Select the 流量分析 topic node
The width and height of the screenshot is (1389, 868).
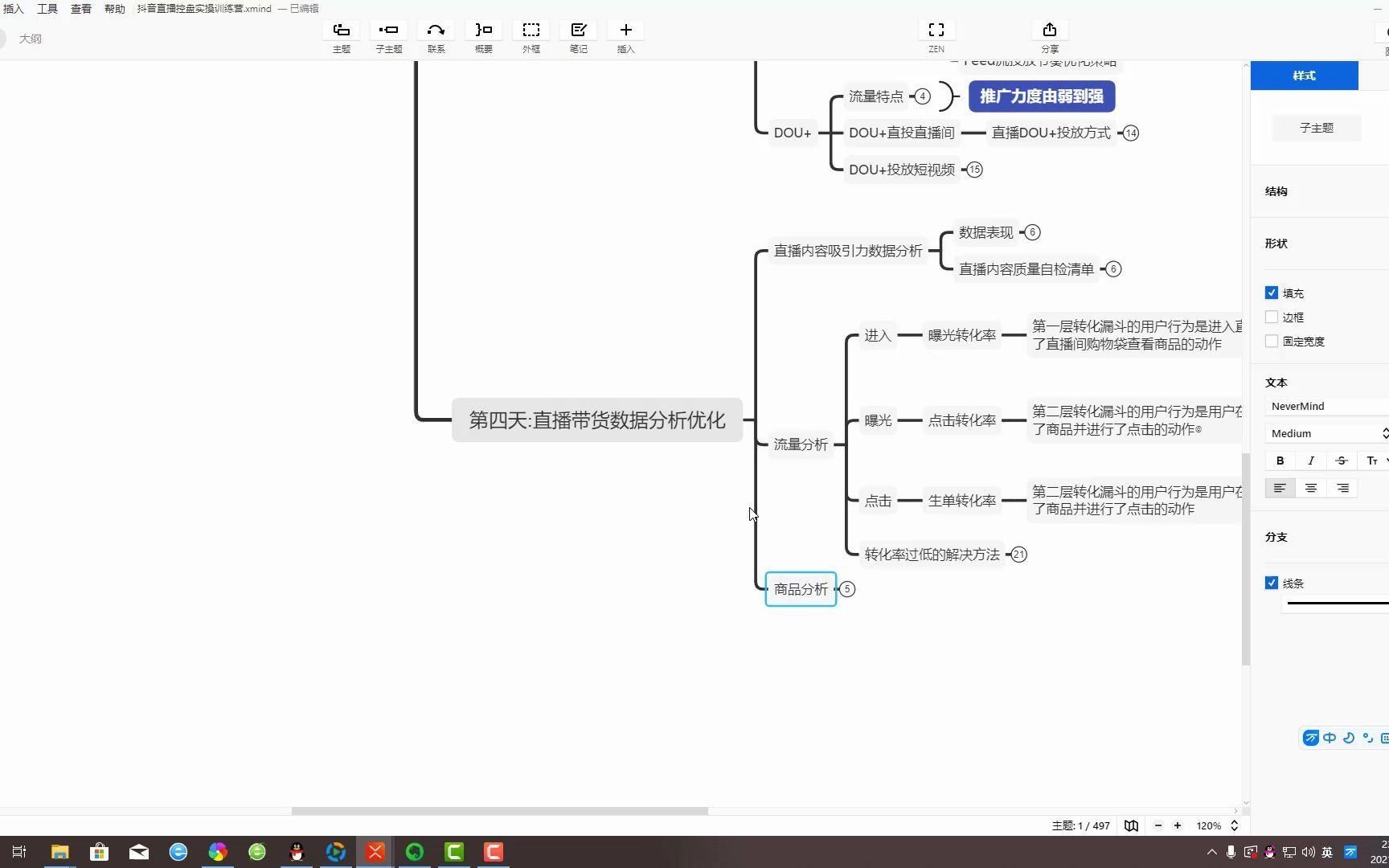pos(801,444)
